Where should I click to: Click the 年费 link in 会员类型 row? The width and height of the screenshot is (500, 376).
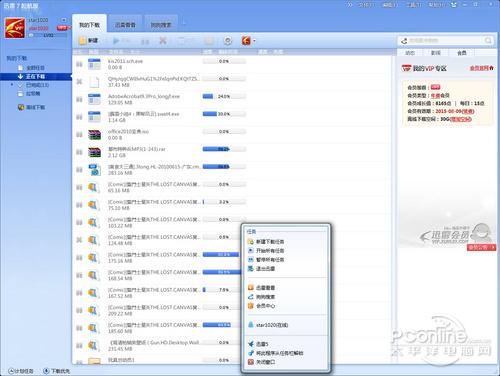click(x=435, y=96)
